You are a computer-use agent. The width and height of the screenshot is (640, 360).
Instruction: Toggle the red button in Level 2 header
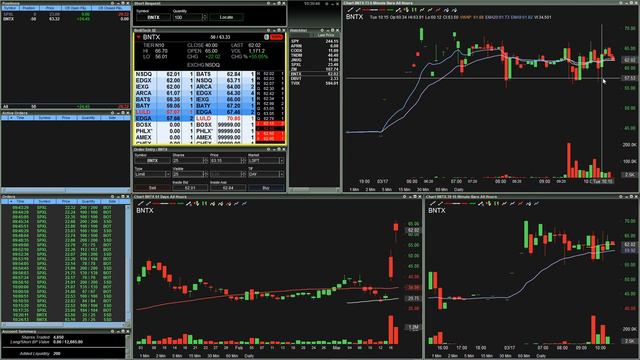tap(276, 37)
